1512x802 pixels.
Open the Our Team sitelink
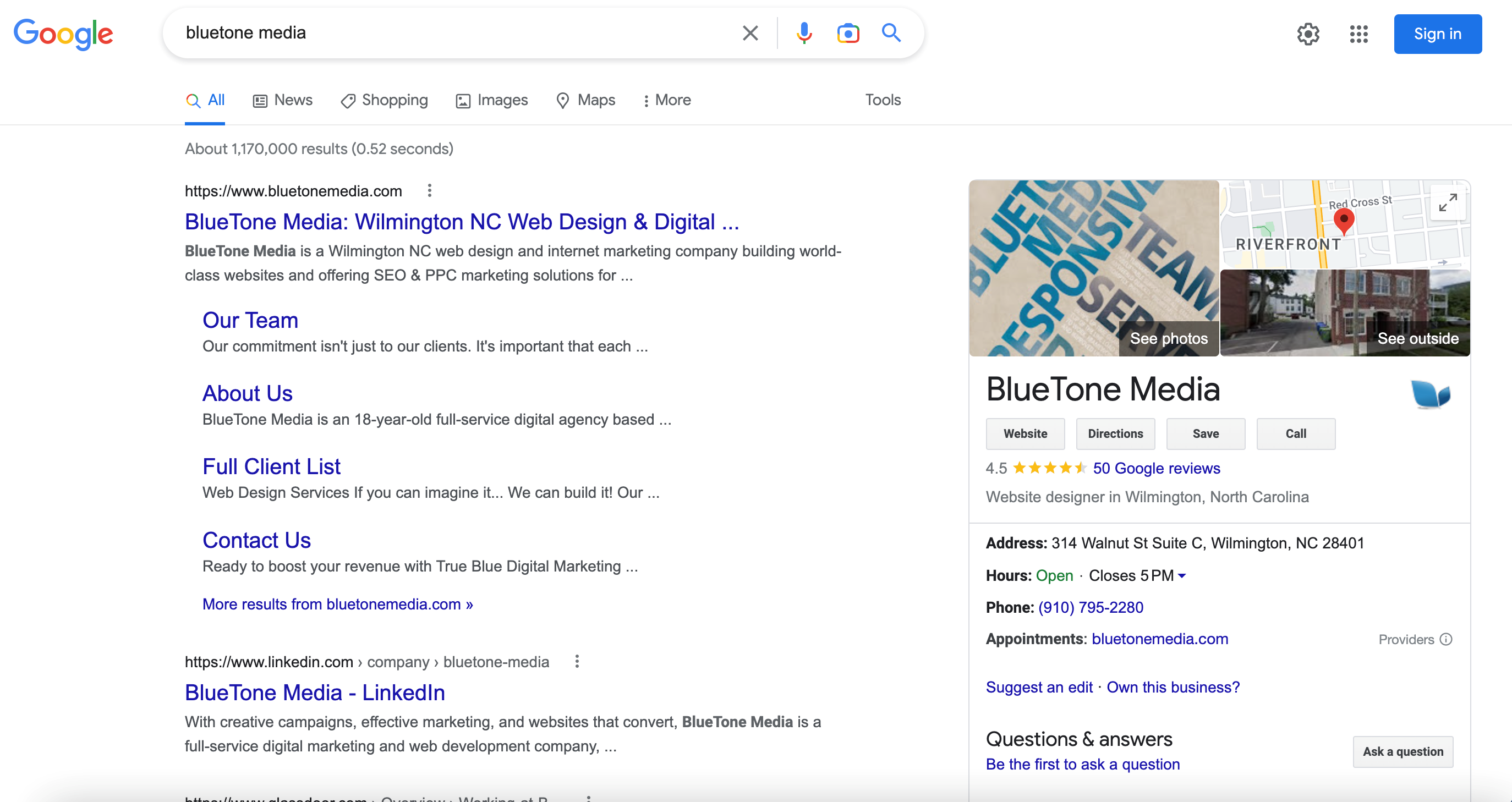[x=251, y=320]
